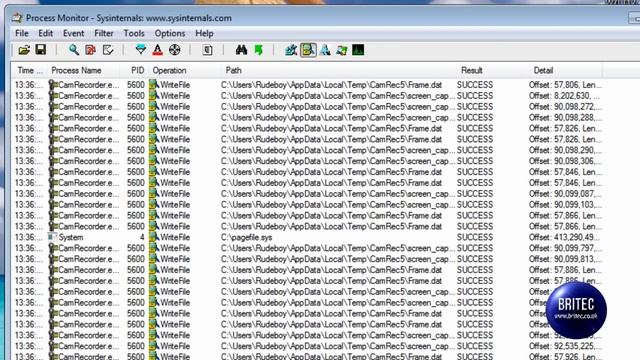The image size is (640, 360).
Task: Open Highlight settings red A icon
Action: (x=158, y=50)
